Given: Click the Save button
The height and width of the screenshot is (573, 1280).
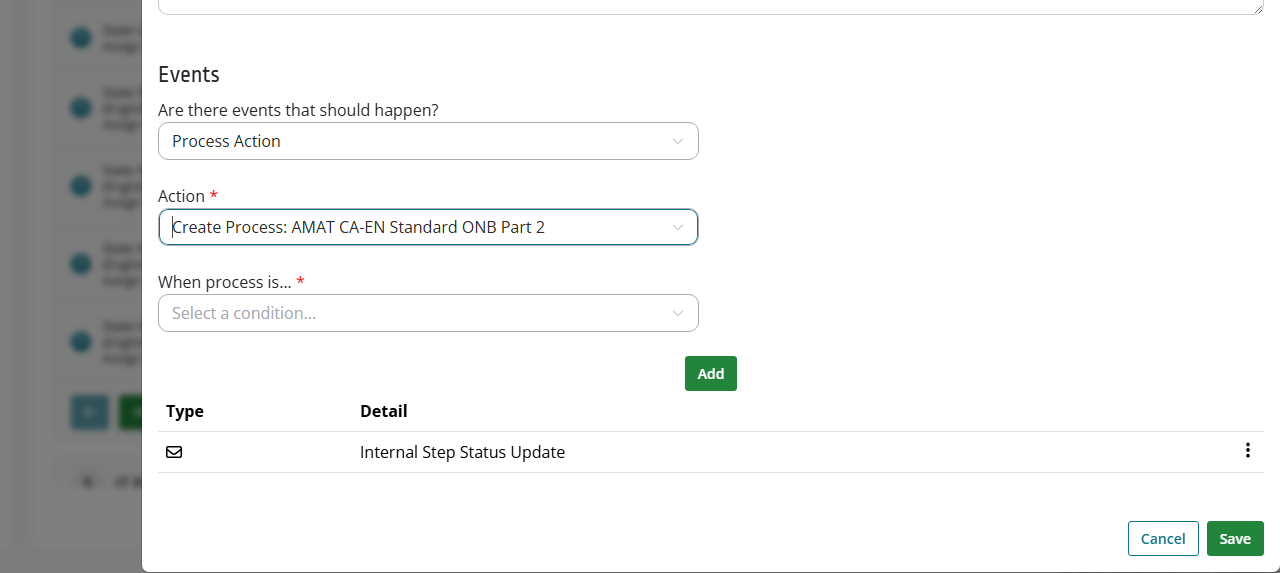Looking at the screenshot, I should [x=1235, y=538].
